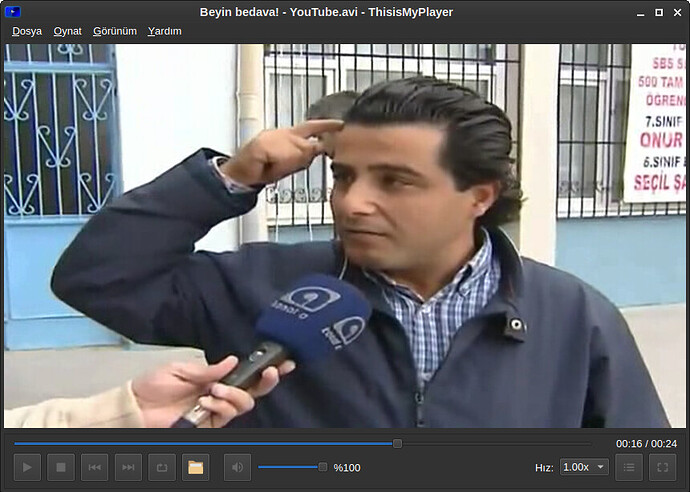Click the 00:16 / 00:24 time display
Viewport: 690px width, 492px height.
pos(646,444)
